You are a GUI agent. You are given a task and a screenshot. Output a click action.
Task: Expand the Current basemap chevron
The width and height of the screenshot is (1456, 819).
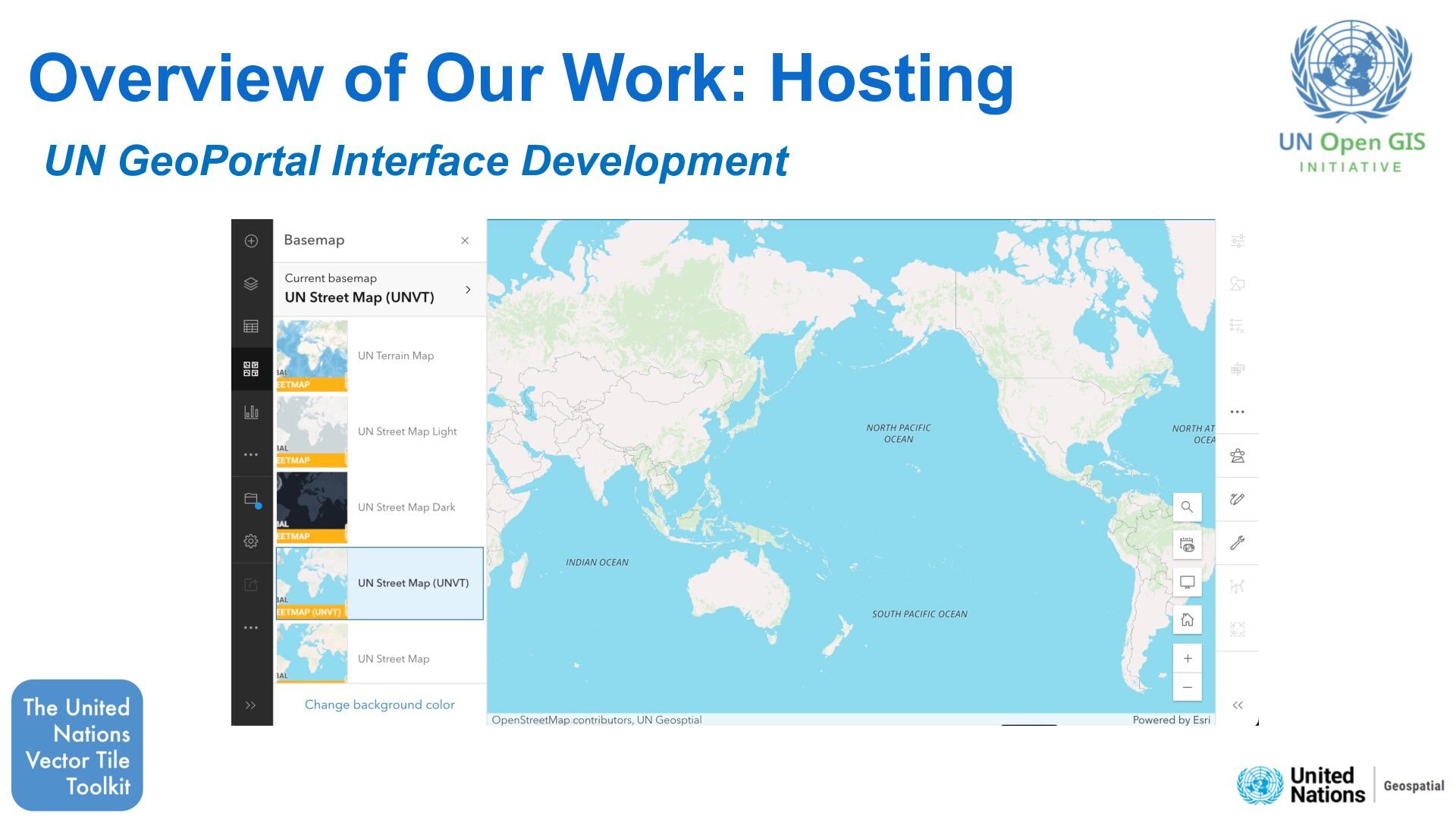pyautogui.click(x=468, y=290)
